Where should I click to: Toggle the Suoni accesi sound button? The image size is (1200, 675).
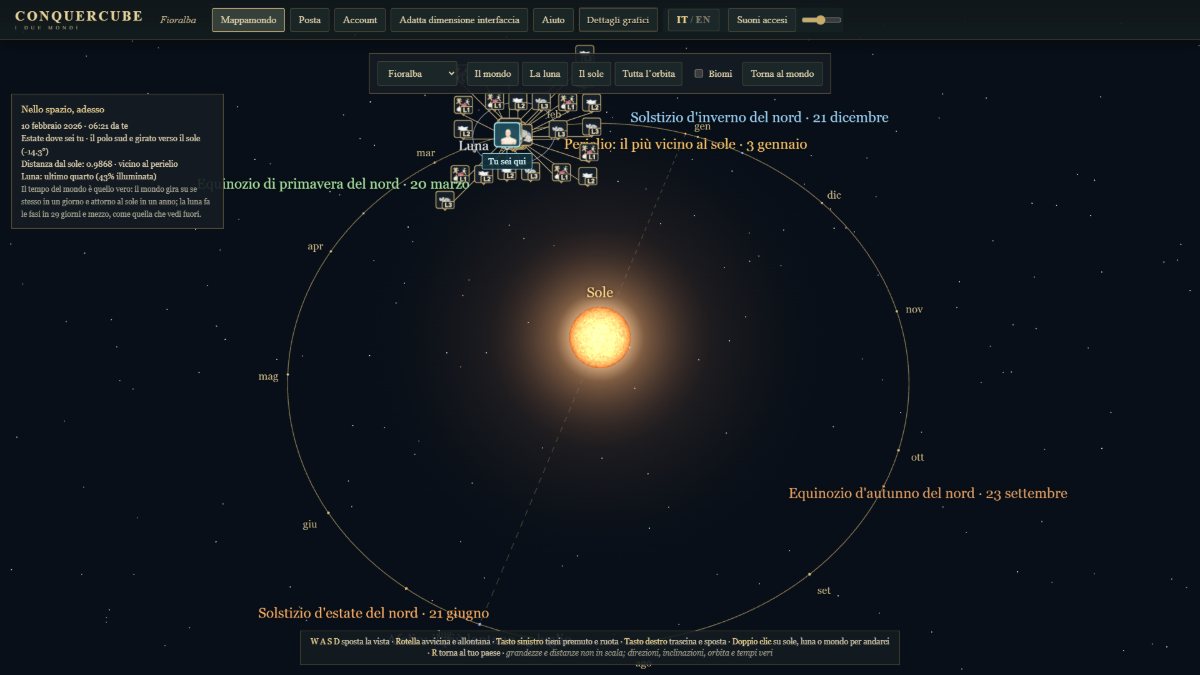click(x=762, y=20)
